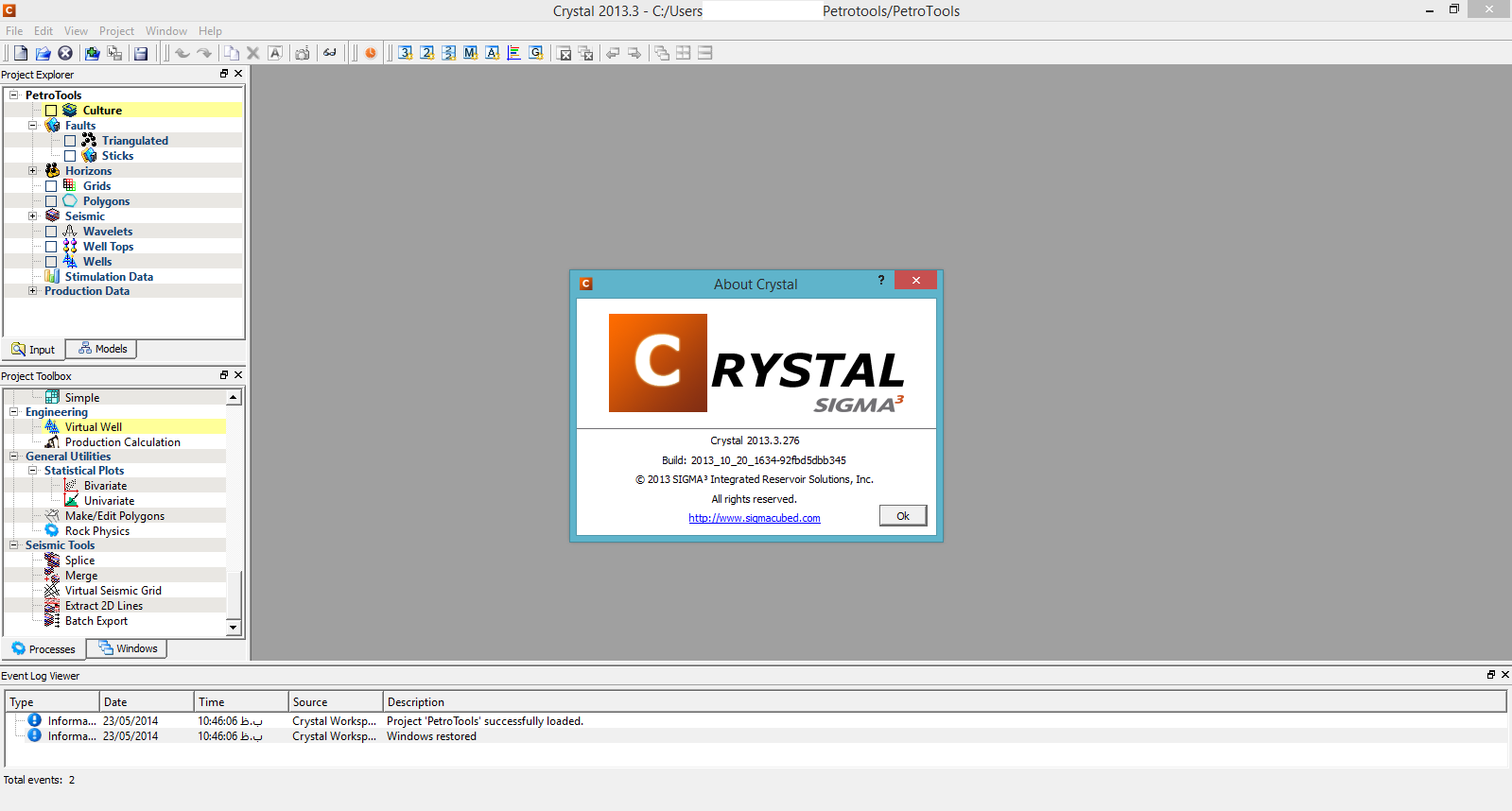The height and width of the screenshot is (811, 1512).
Task: Select the Processes tab
Action: [x=43, y=648]
